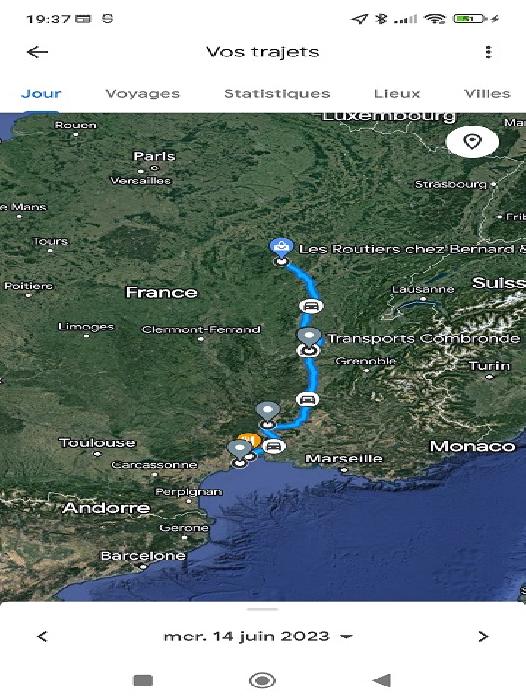Screen dimensions: 526x700
Task: Tap the Android home navigation button
Action: (x=262, y=680)
